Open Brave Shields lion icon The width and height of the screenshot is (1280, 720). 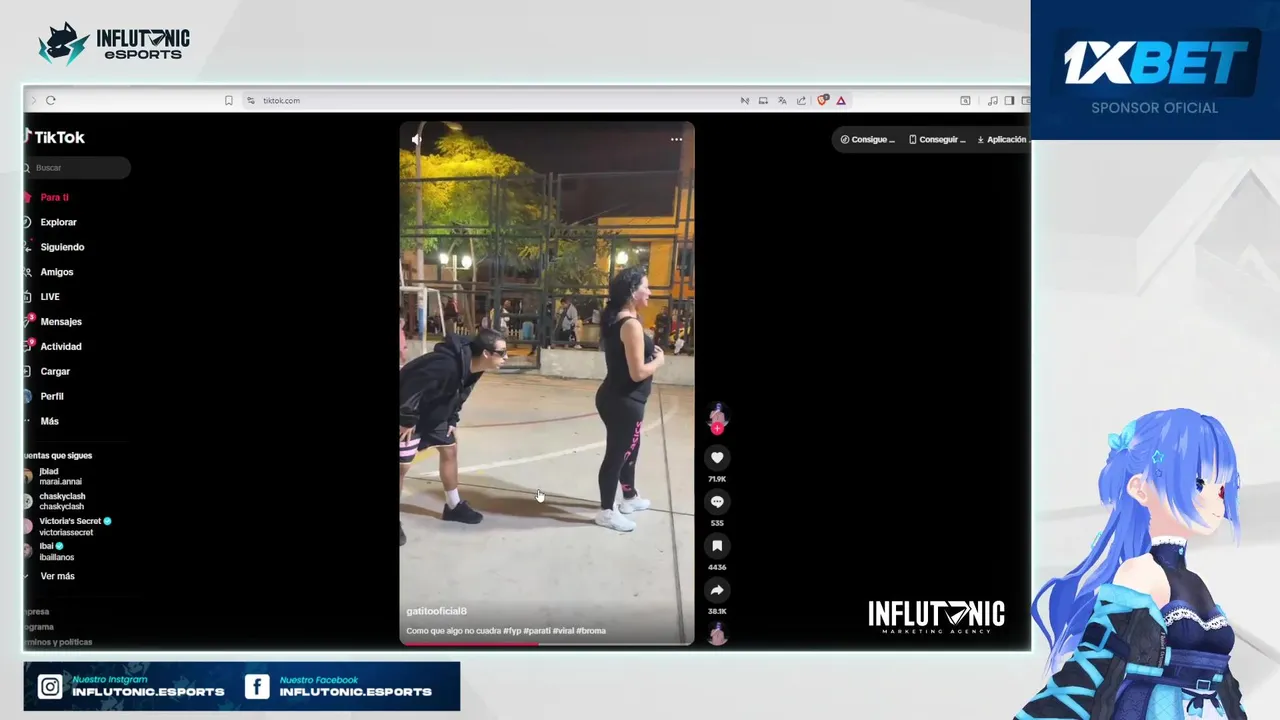(x=823, y=100)
